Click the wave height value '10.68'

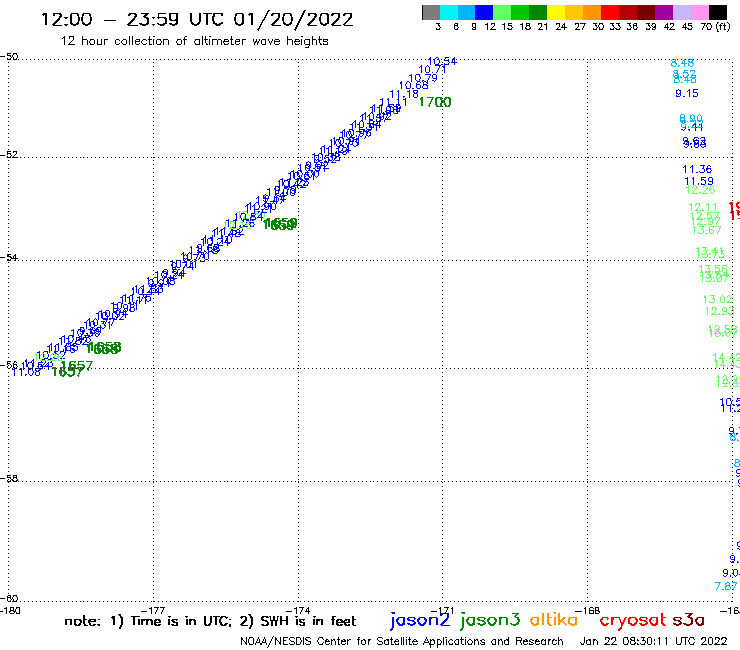coord(414,85)
